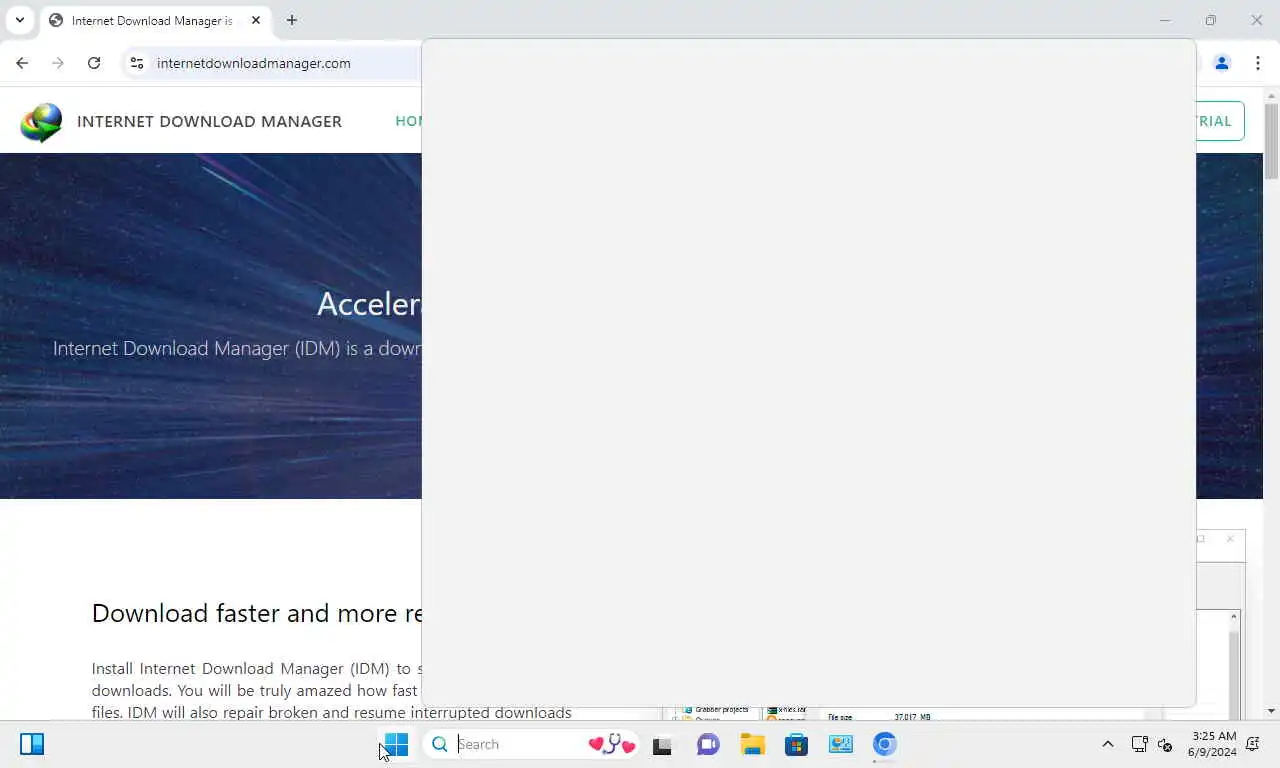View site information icon in address bar
Screen dimensions: 1280x768
[x=137, y=63]
